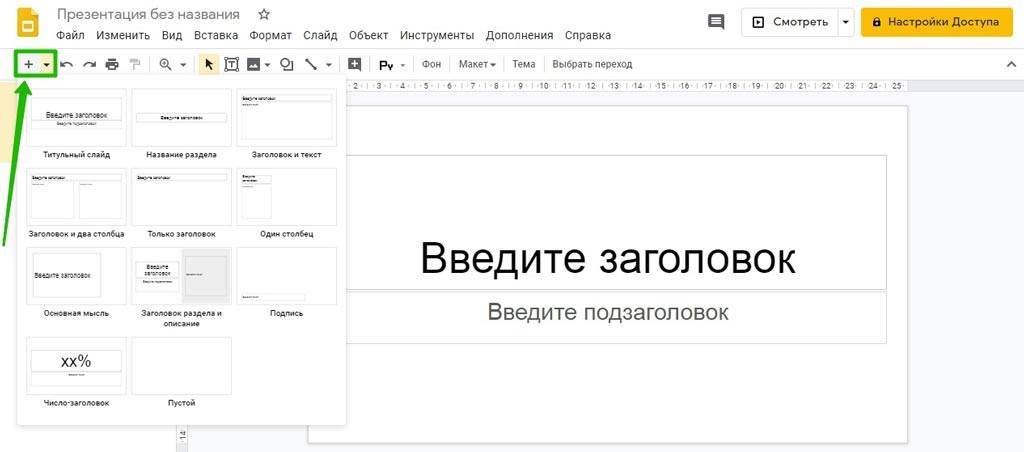Click the print icon
This screenshot has width=1024, height=452.
112,64
